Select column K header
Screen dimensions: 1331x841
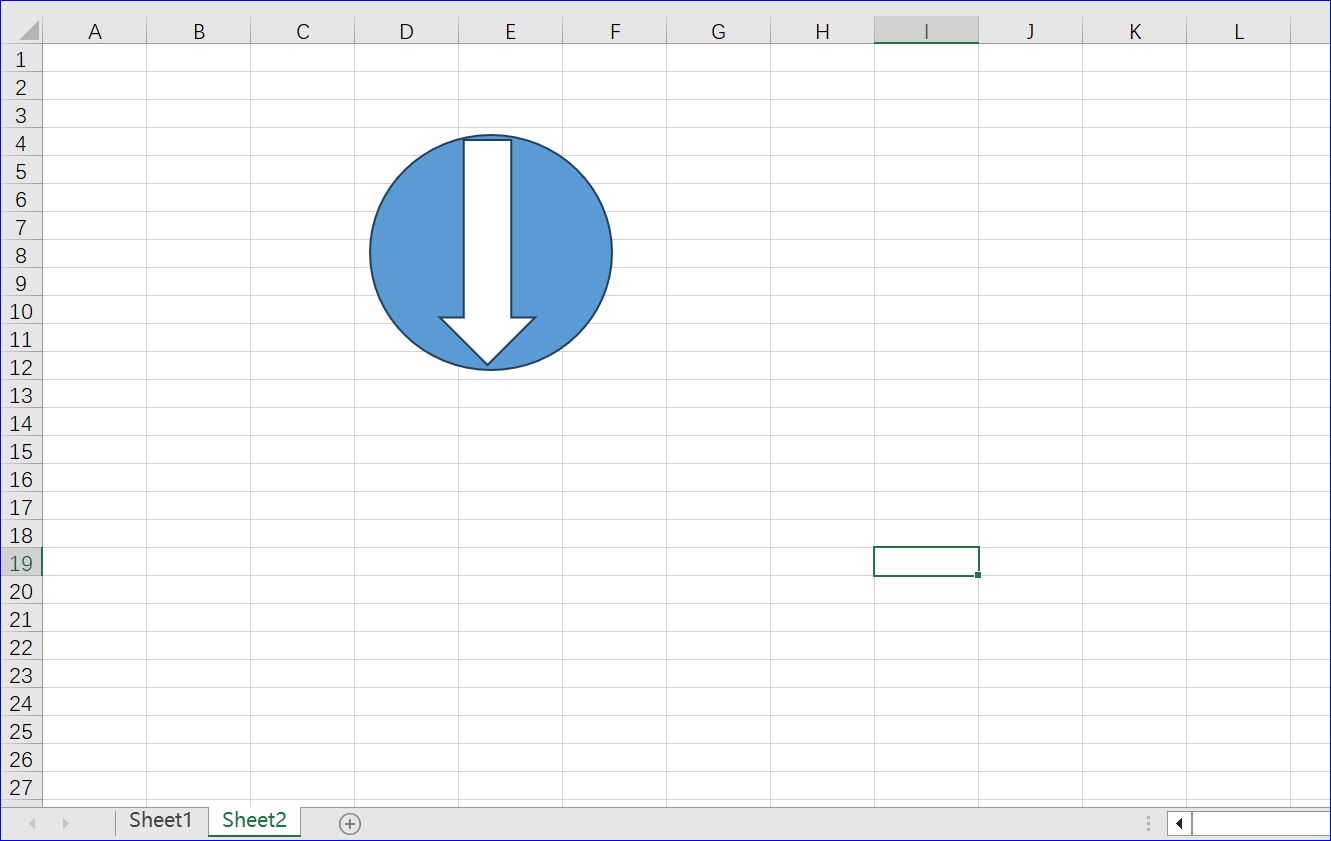pyautogui.click(x=1135, y=31)
